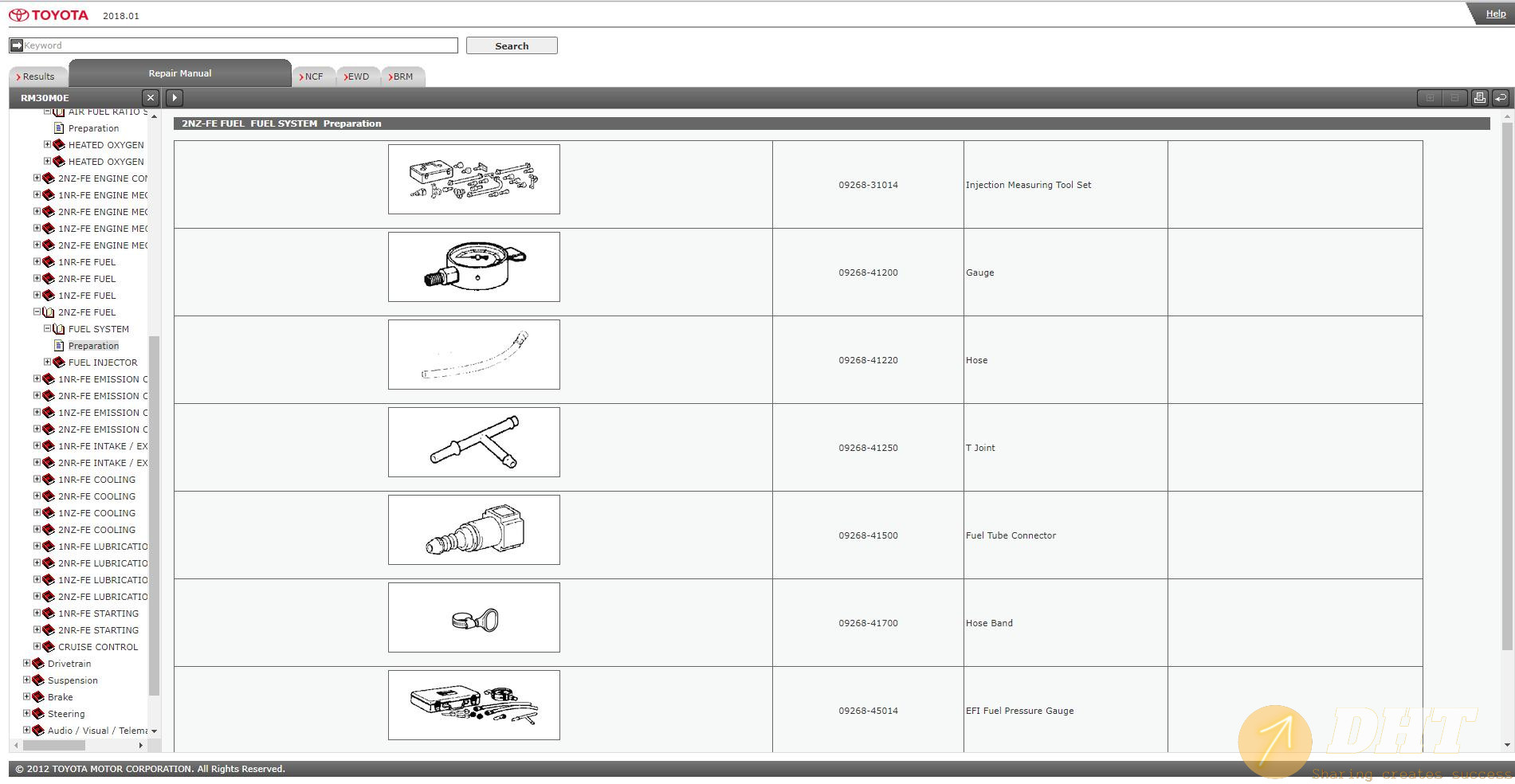Click the tree panel horizontal scrollbar thumb
1515x784 pixels.
pyautogui.click(x=53, y=746)
